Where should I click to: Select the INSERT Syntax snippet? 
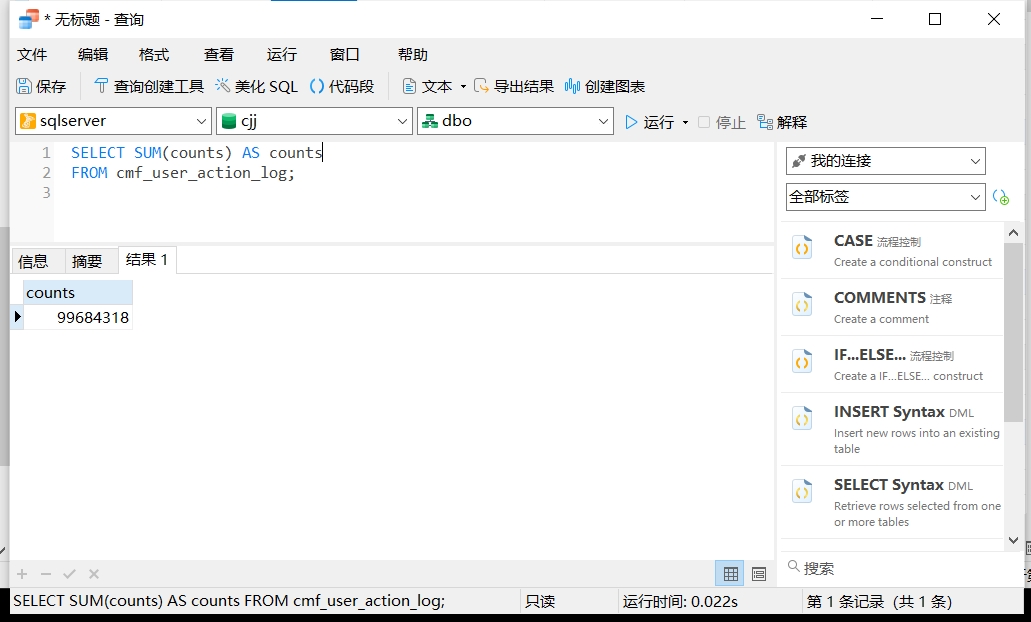coord(892,429)
